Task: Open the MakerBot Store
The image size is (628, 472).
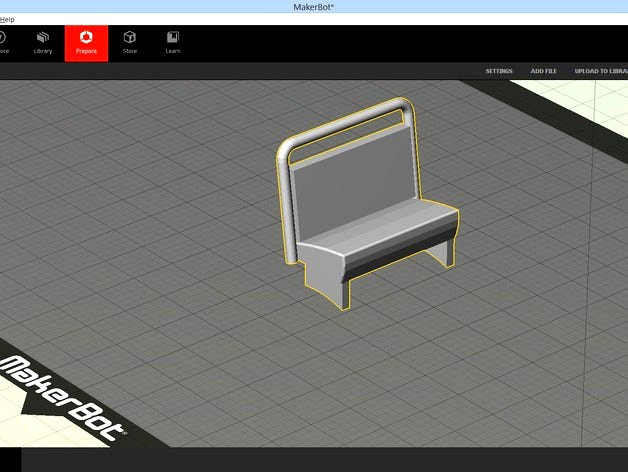Action: [x=130, y=43]
